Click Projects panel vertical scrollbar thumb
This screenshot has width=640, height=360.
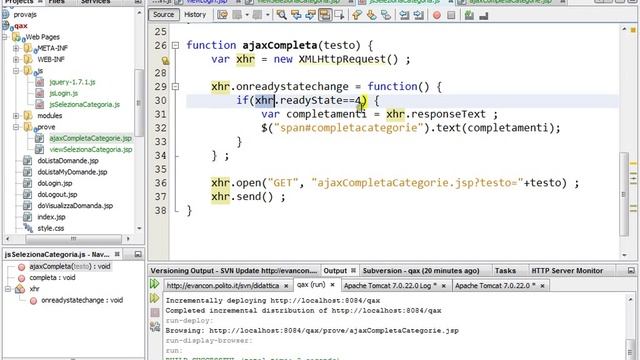(x=139, y=102)
